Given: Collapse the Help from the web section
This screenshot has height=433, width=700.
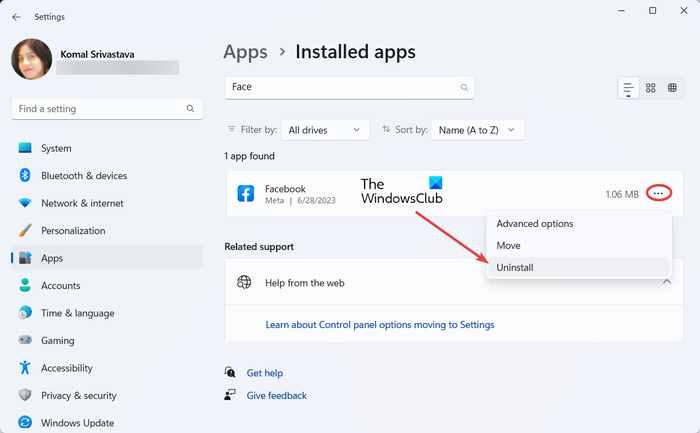Looking at the screenshot, I should (x=667, y=282).
